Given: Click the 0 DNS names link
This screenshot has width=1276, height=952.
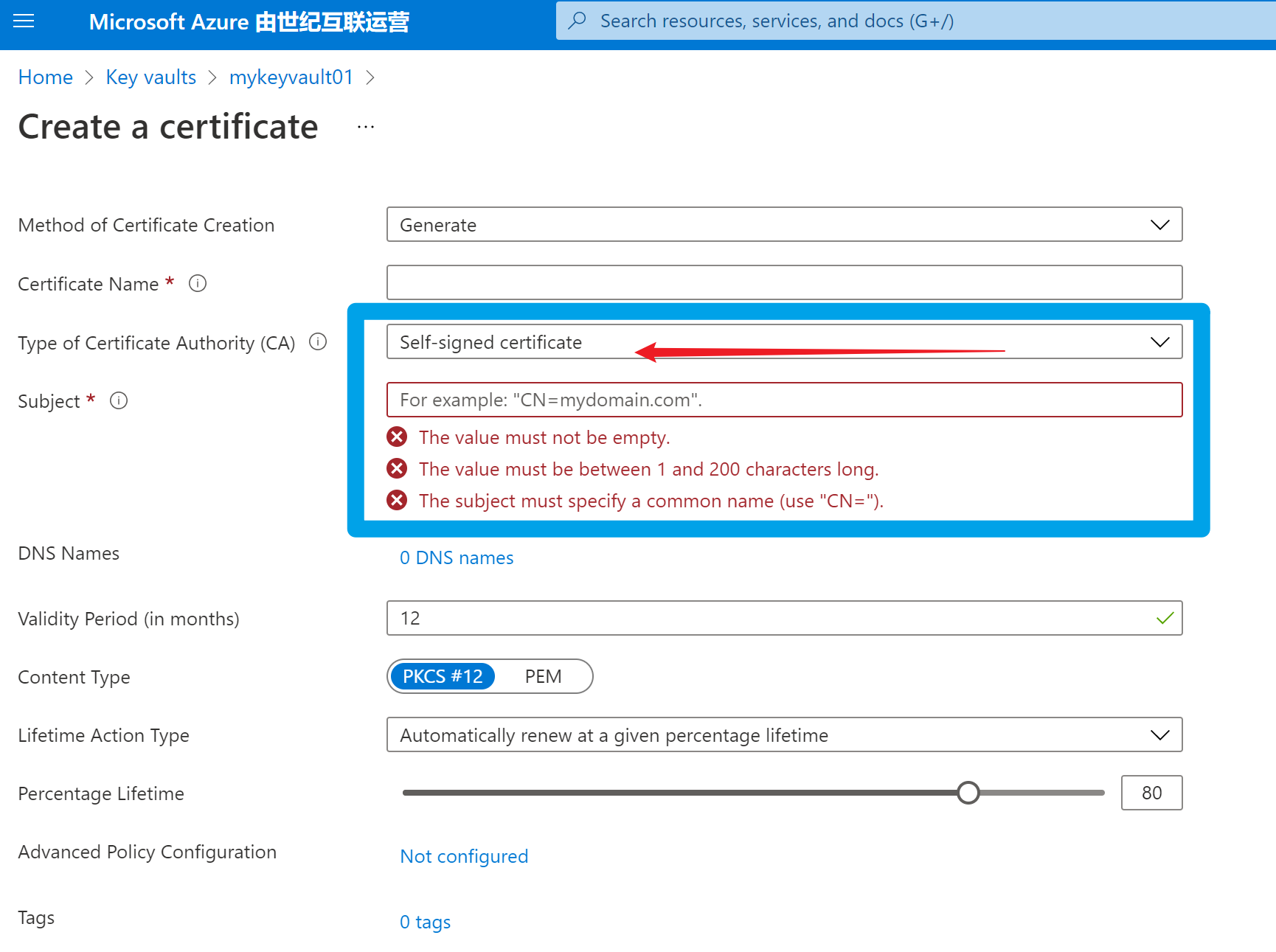Looking at the screenshot, I should pos(457,557).
